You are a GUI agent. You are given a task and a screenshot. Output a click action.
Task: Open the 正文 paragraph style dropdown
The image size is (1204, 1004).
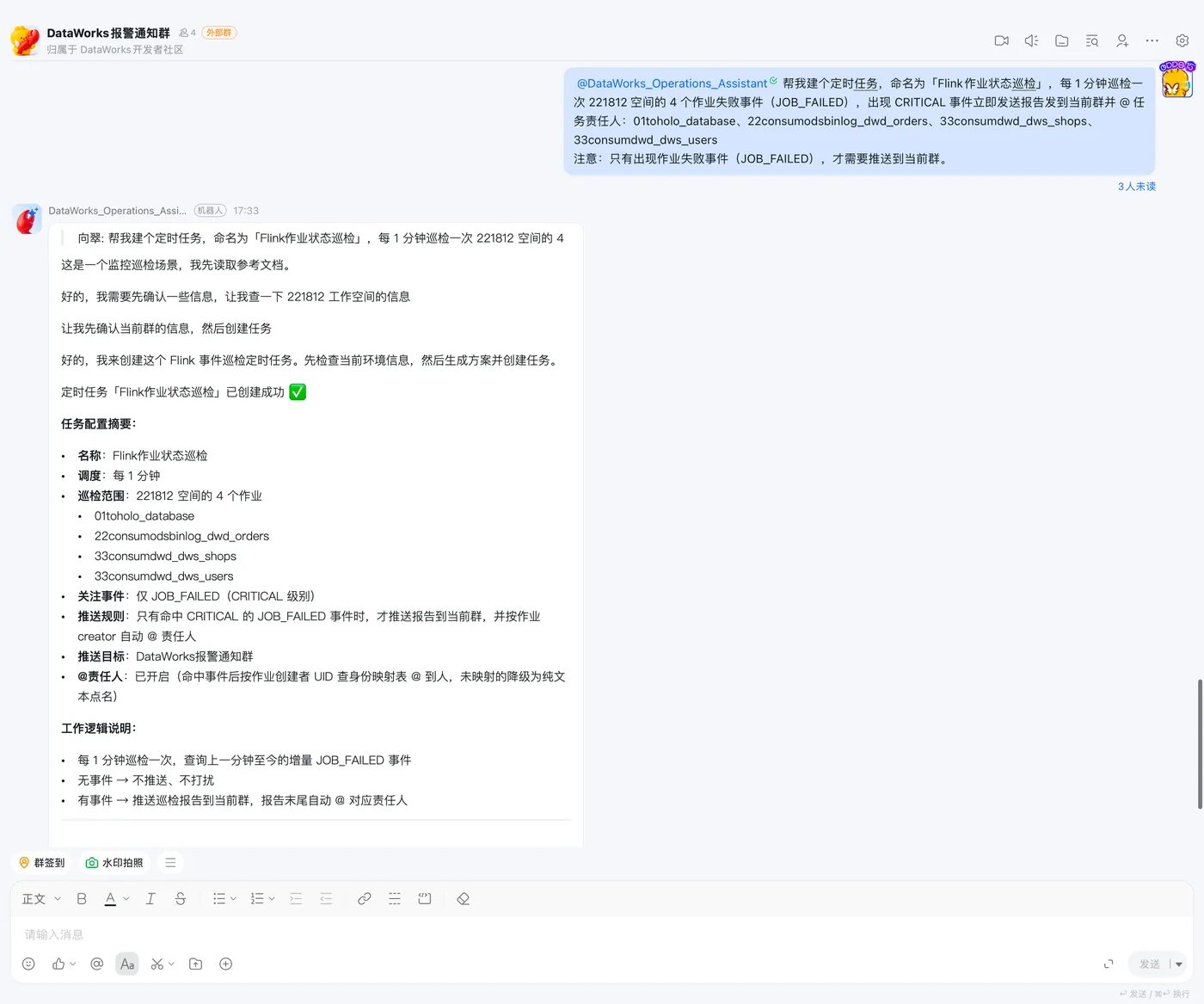(x=41, y=899)
